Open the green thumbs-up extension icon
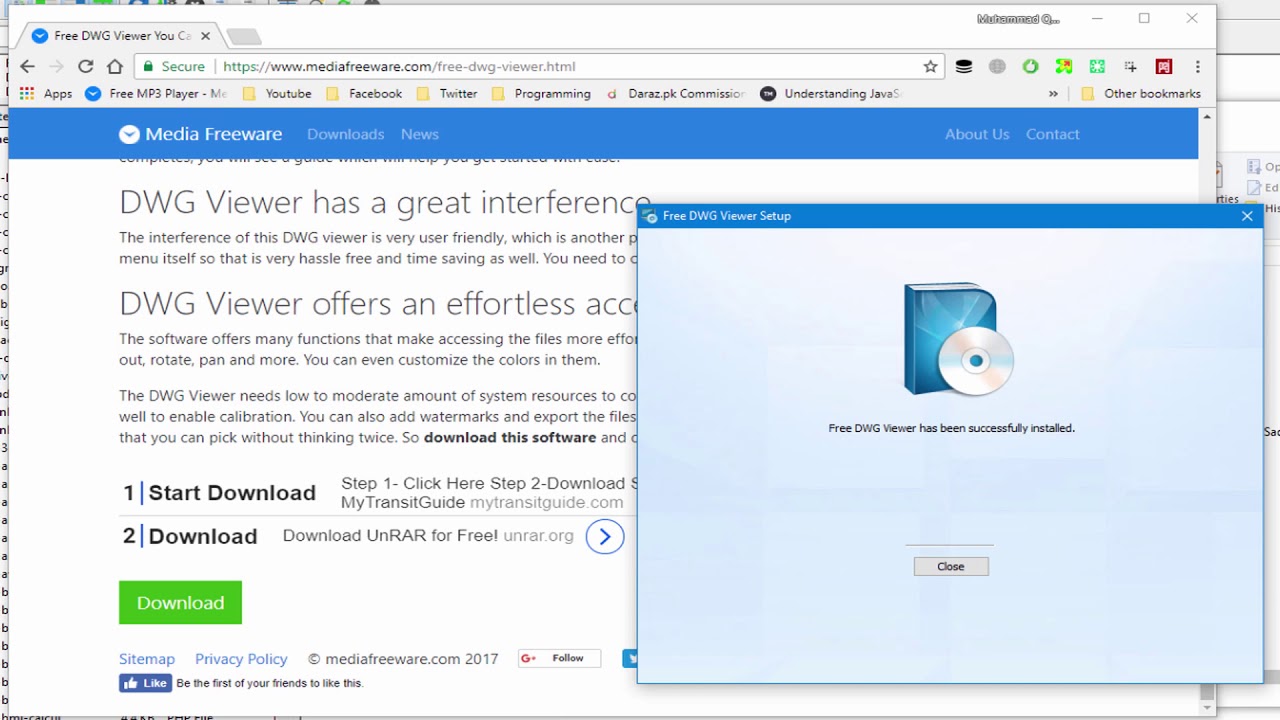The width and height of the screenshot is (1280, 720). click(x=1030, y=66)
